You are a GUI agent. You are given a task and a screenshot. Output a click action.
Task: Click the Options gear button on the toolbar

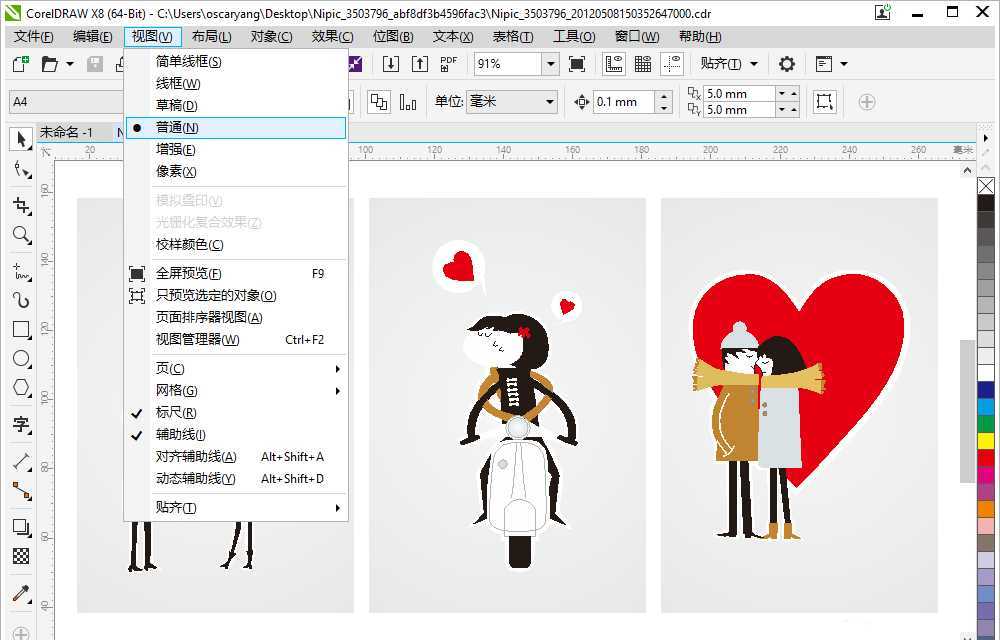(x=786, y=63)
